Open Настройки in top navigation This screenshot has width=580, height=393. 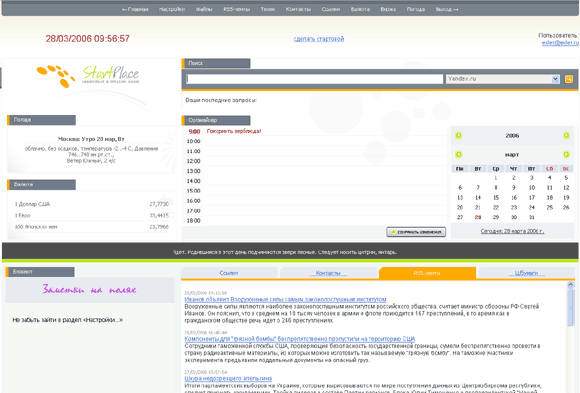click(172, 9)
